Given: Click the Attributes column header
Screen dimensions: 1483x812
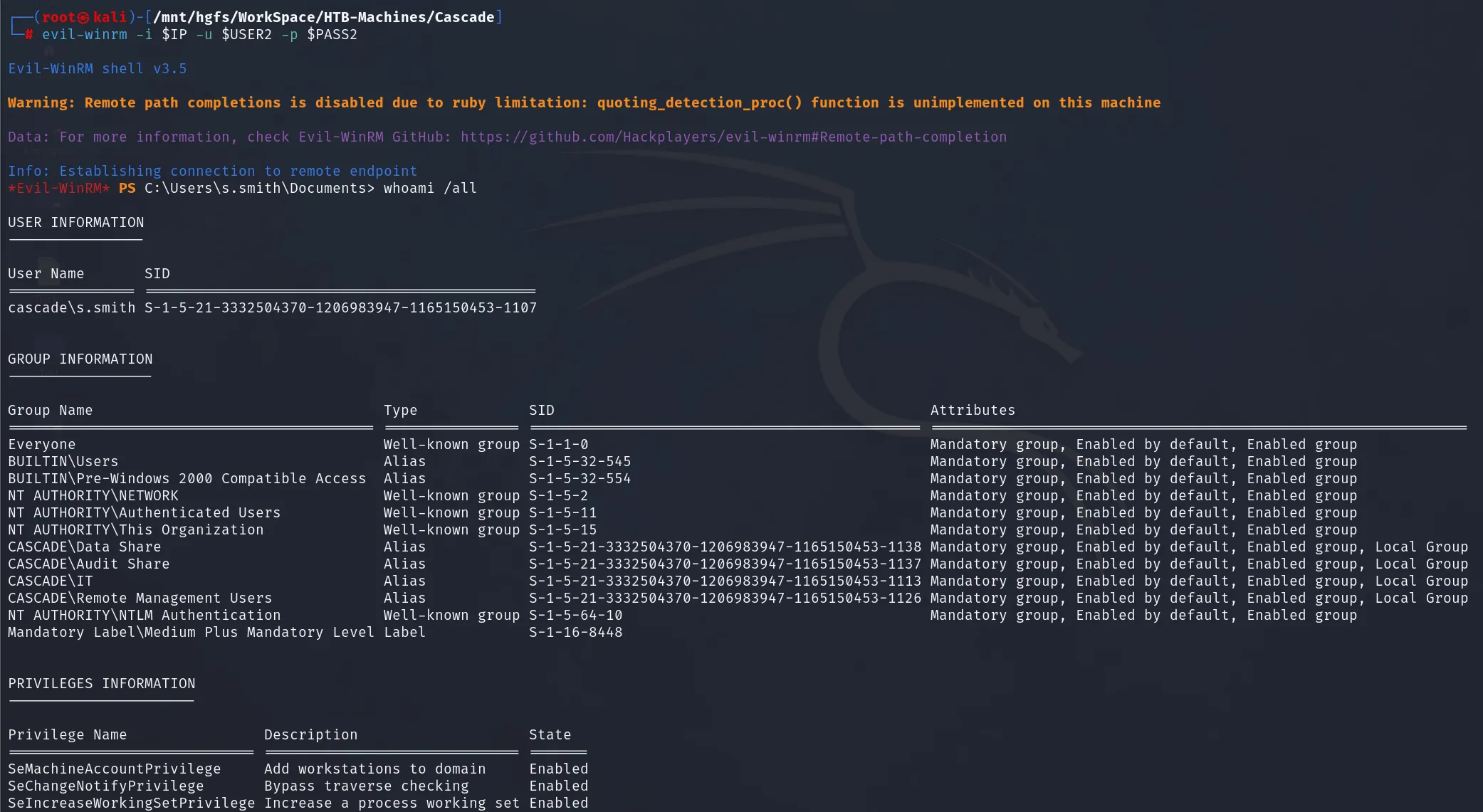Looking at the screenshot, I should pyautogui.click(x=973, y=410).
